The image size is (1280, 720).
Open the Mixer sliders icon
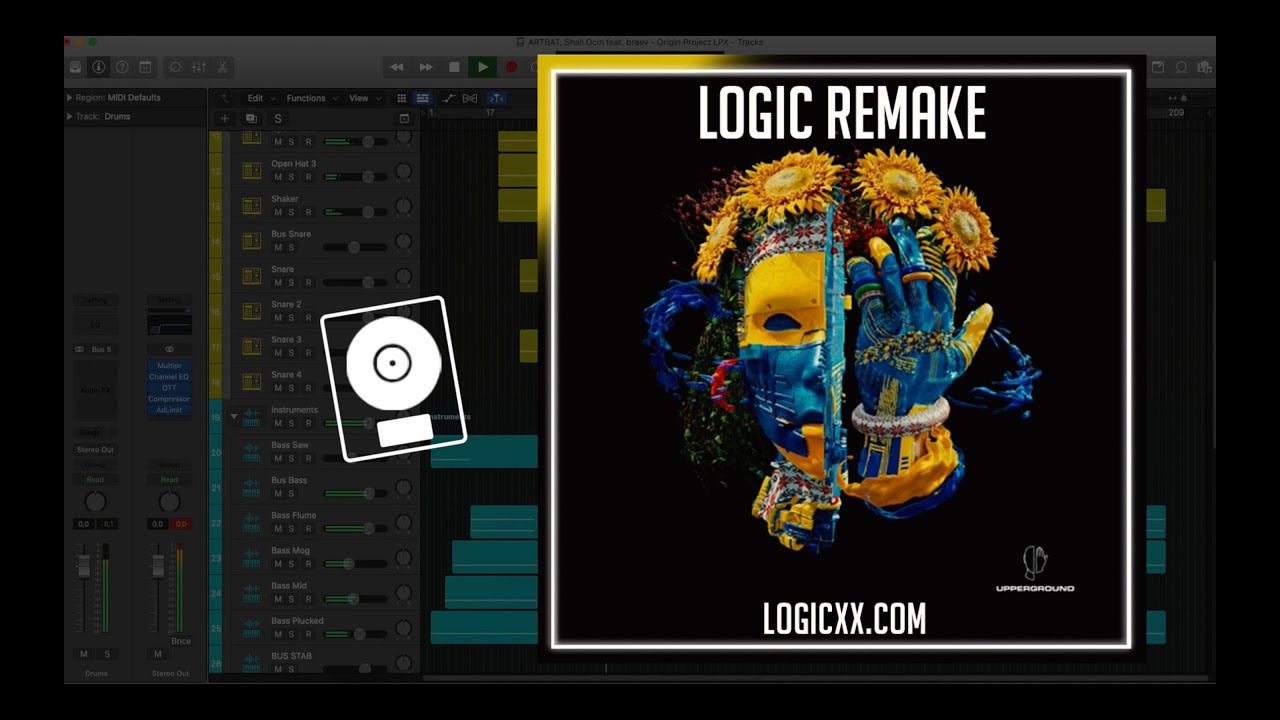coord(199,67)
